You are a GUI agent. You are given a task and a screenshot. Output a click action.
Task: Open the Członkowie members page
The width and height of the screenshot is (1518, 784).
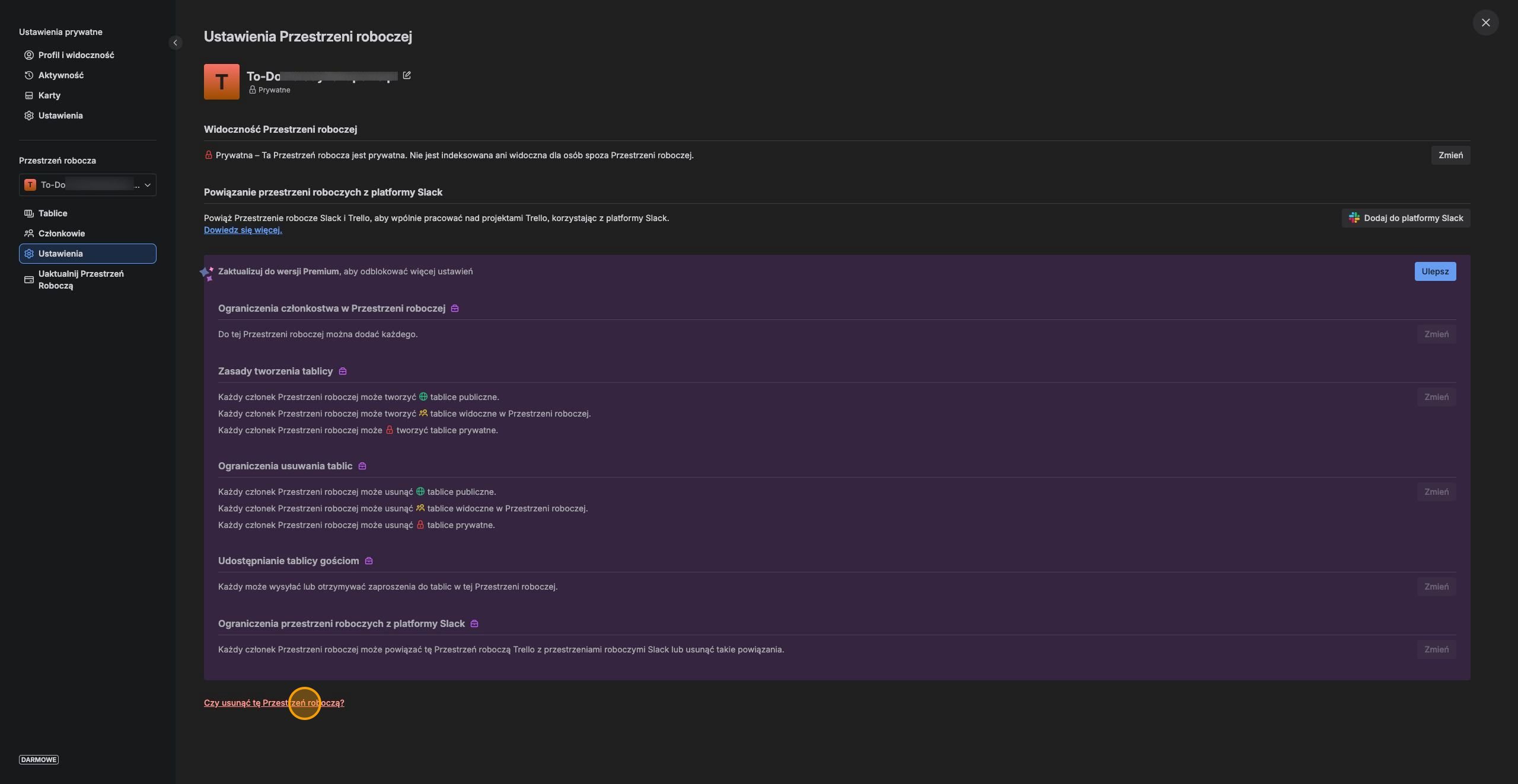point(88,233)
